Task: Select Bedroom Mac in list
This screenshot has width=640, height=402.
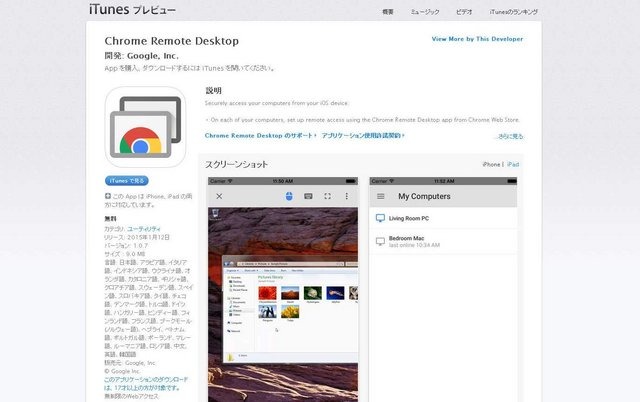Action: 443,241
